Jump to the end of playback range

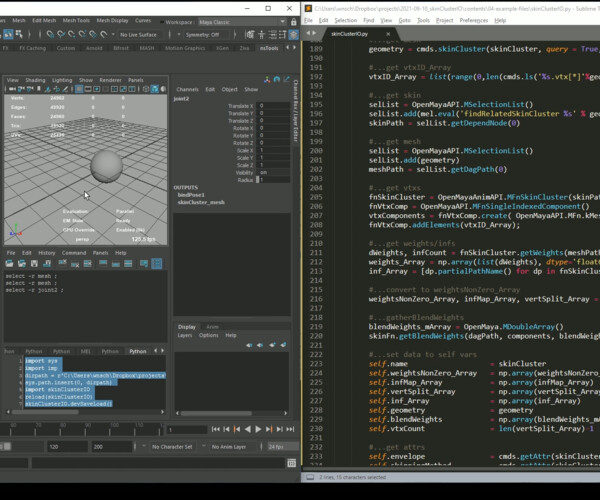click(290, 429)
